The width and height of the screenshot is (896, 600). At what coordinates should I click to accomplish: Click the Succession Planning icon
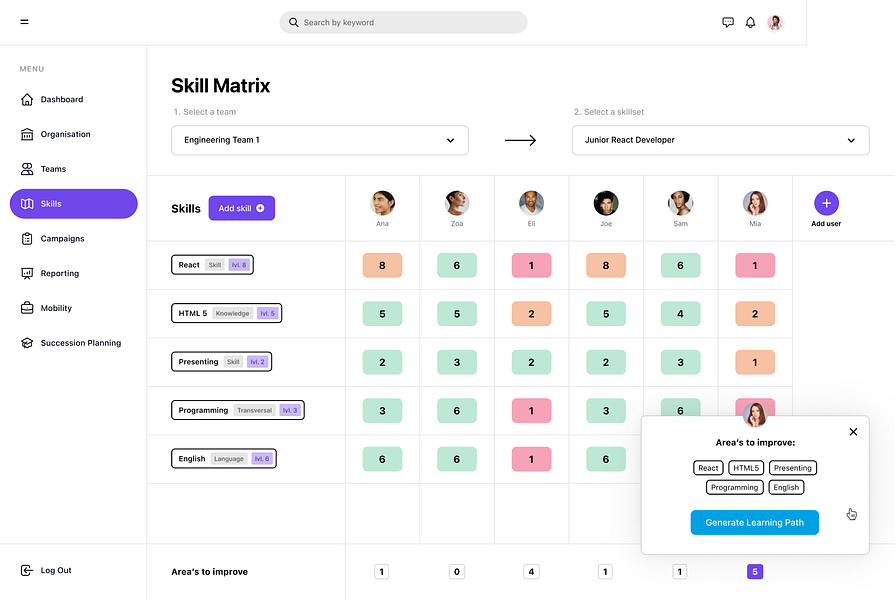pyautogui.click(x=27, y=343)
